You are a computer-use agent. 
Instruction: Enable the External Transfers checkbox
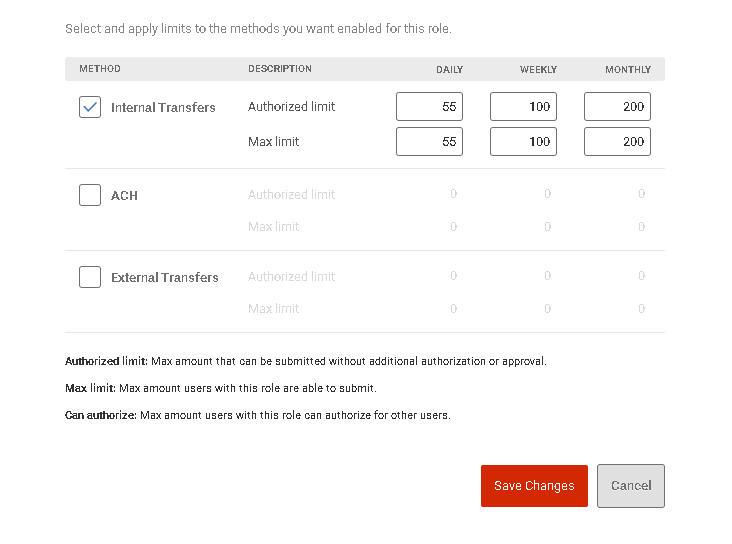pyautogui.click(x=90, y=277)
